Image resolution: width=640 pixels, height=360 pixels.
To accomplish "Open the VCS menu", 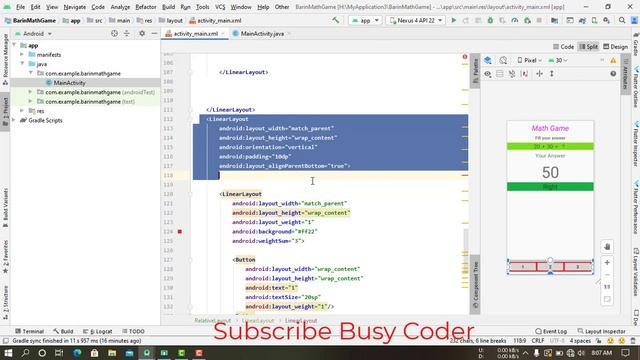I will [x=220, y=7].
